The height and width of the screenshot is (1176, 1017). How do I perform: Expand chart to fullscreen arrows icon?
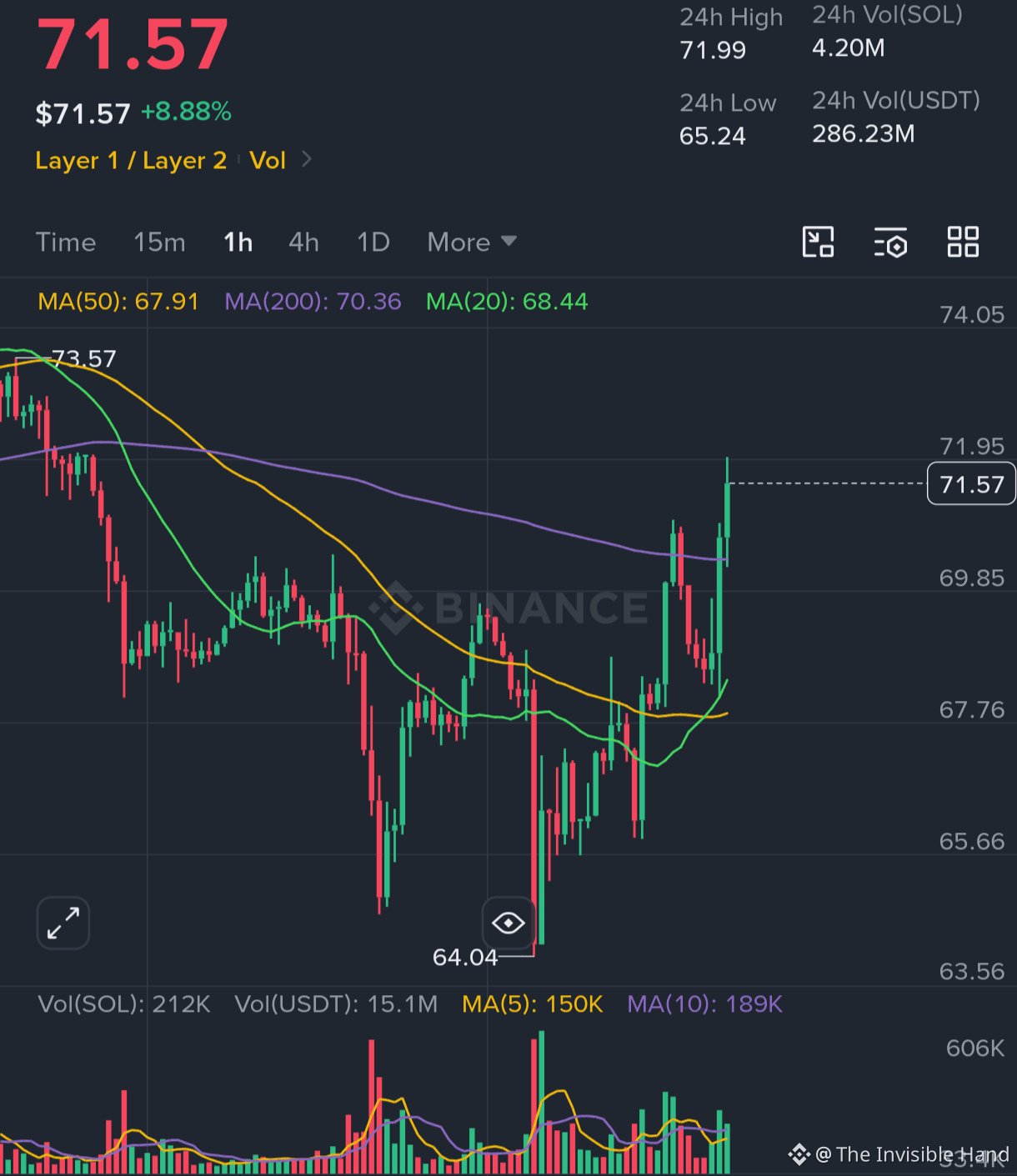[x=63, y=923]
